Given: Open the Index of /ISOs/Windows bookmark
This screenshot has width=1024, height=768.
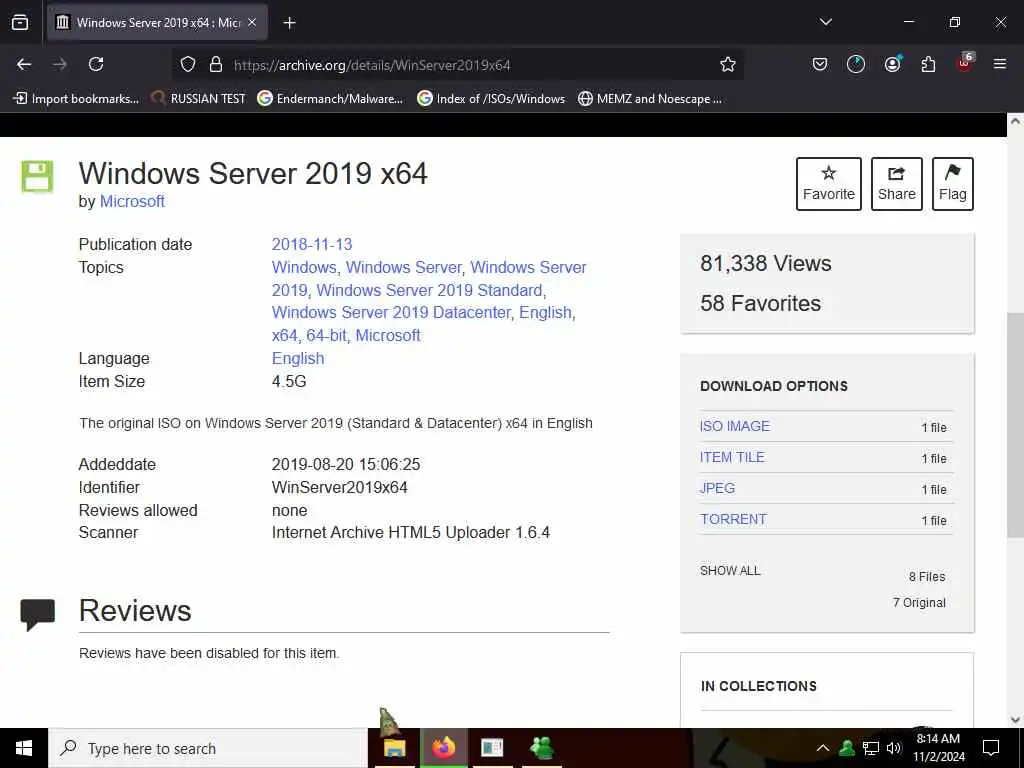Looking at the screenshot, I should click(491, 99).
